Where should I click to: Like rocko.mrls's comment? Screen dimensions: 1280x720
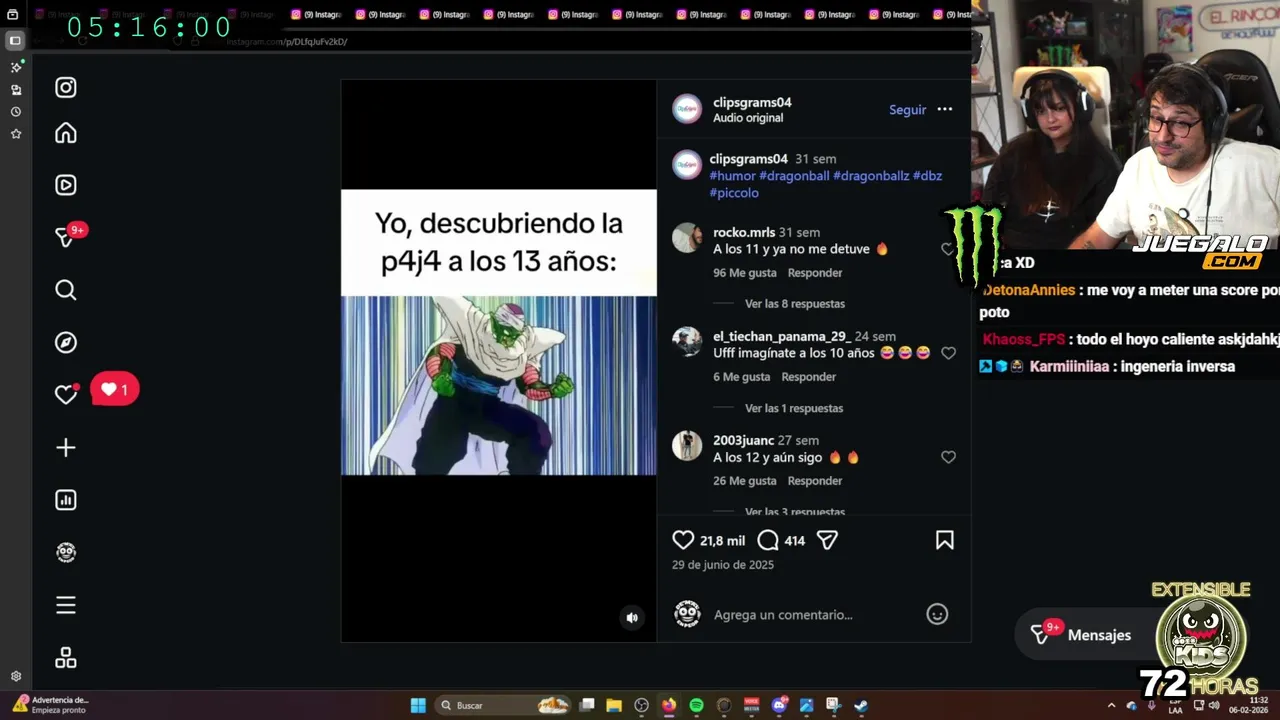(948, 249)
